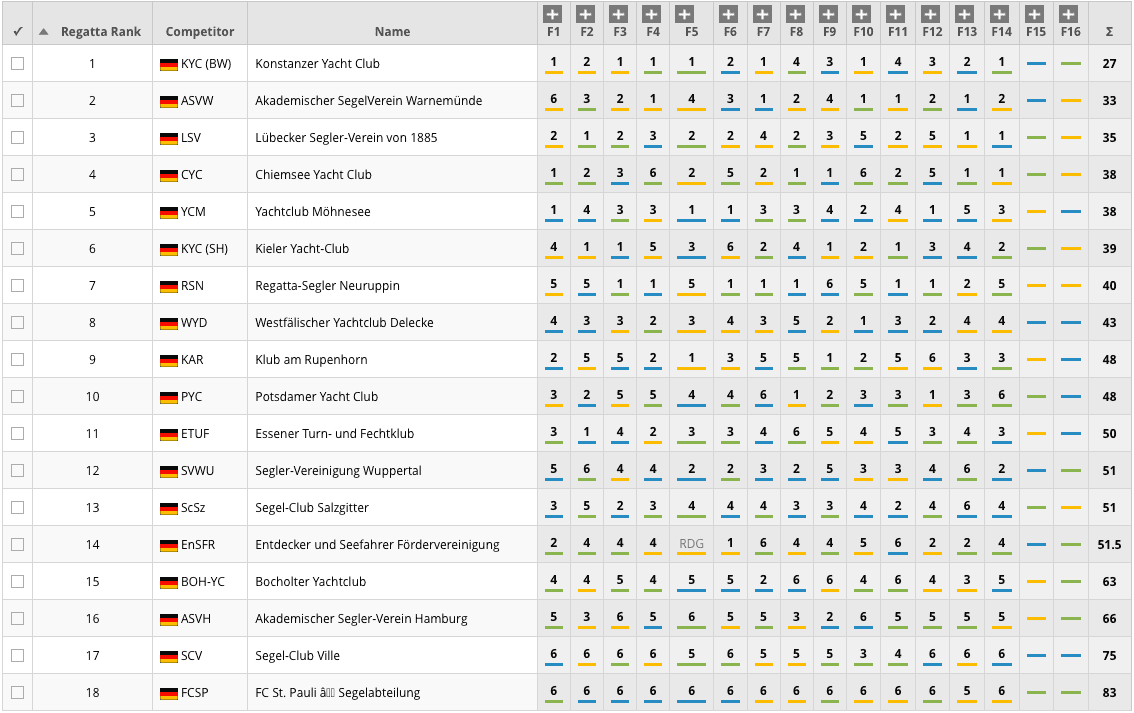
Task: Tick the checkbox for Potsdamer Yacht Club
Action: [17, 396]
